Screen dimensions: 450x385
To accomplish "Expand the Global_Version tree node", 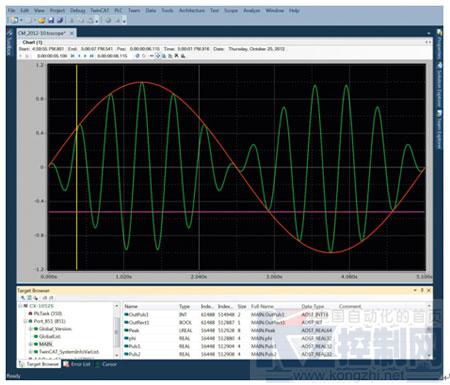I will click(30, 329).
